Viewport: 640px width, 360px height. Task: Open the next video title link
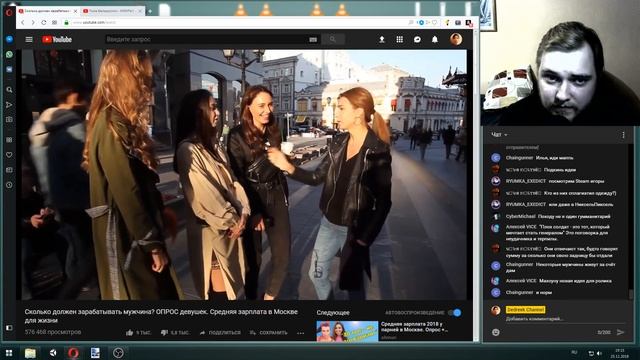point(414,327)
